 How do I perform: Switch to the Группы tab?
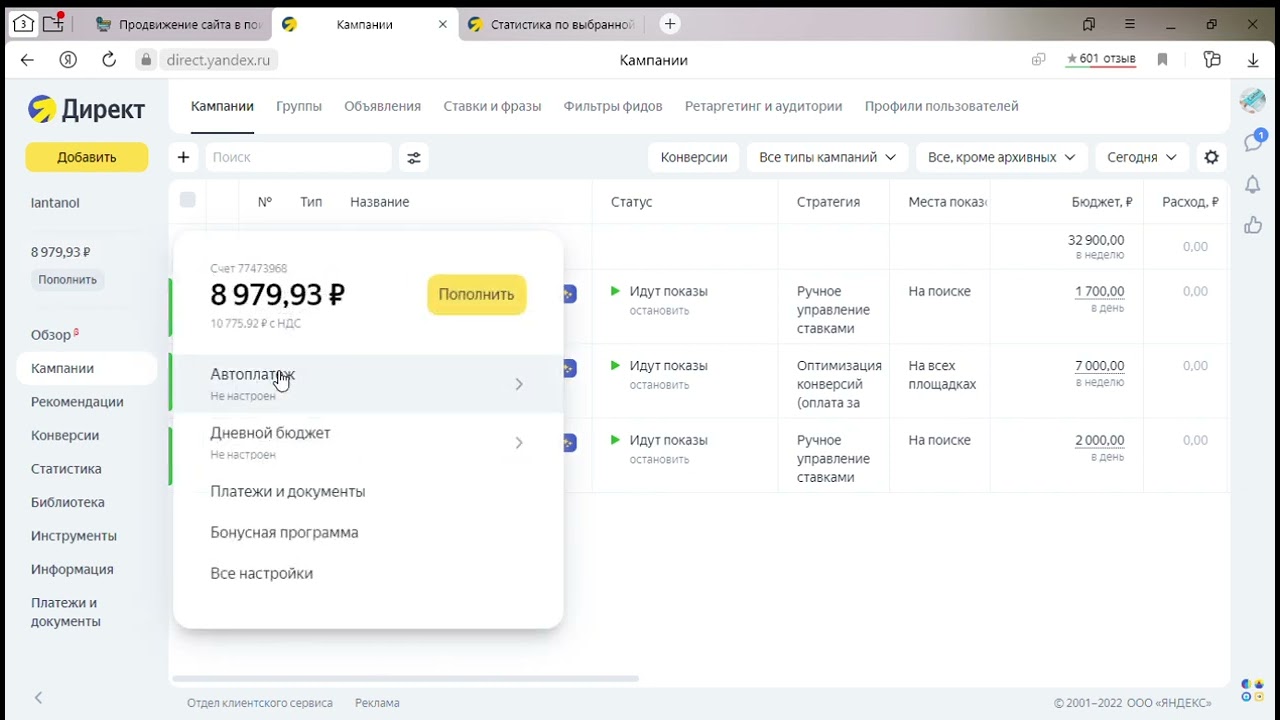(299, 106)
